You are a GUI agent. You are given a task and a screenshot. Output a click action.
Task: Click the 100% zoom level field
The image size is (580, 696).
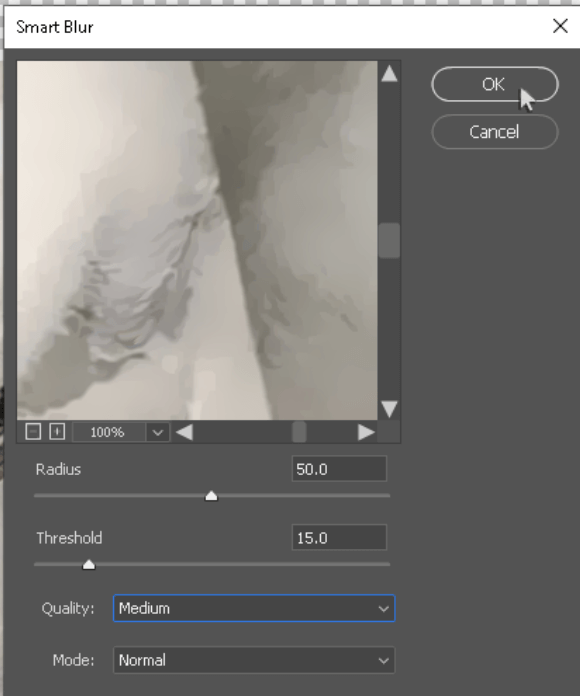[x=109, y=432]
